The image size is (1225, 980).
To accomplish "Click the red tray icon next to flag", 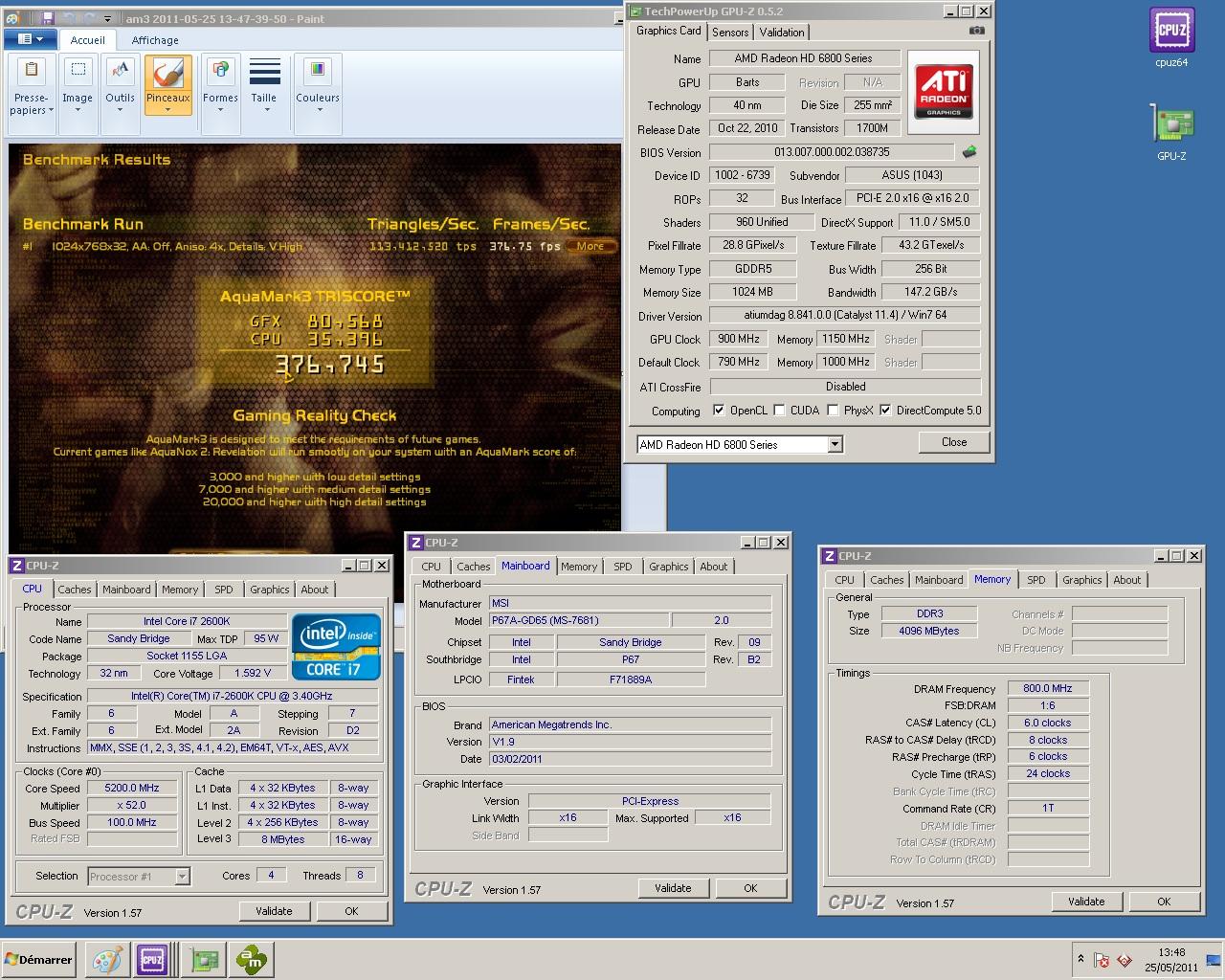I will point(1124,960).
